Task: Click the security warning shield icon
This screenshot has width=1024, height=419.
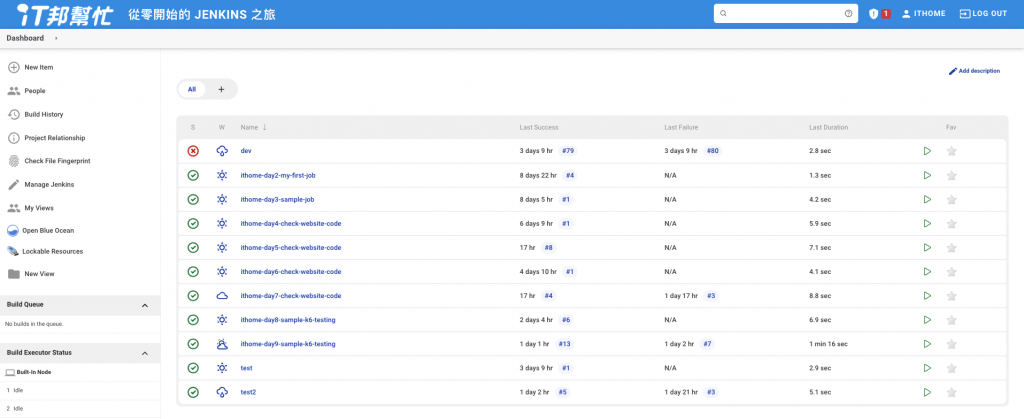Action: 873,14
